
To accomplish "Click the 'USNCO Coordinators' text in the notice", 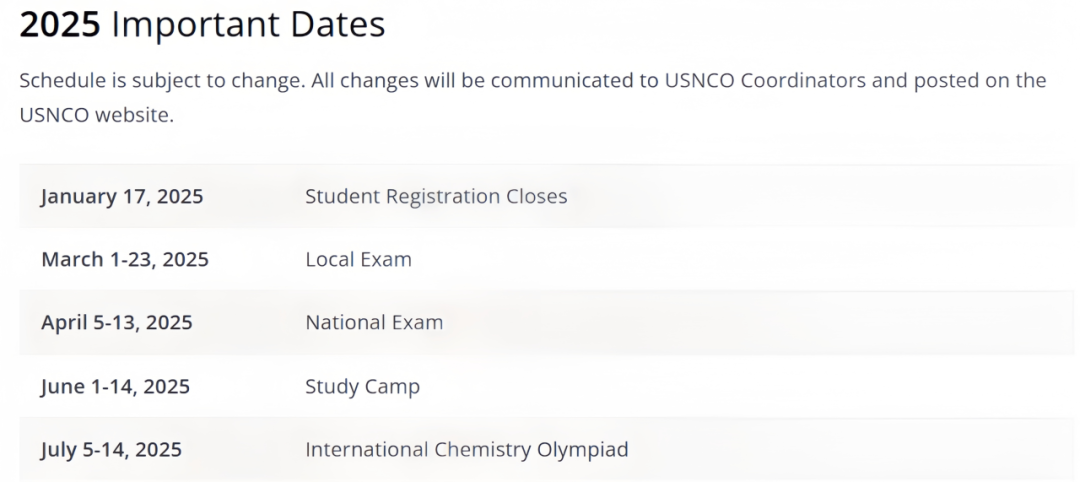I will [765, 81].
